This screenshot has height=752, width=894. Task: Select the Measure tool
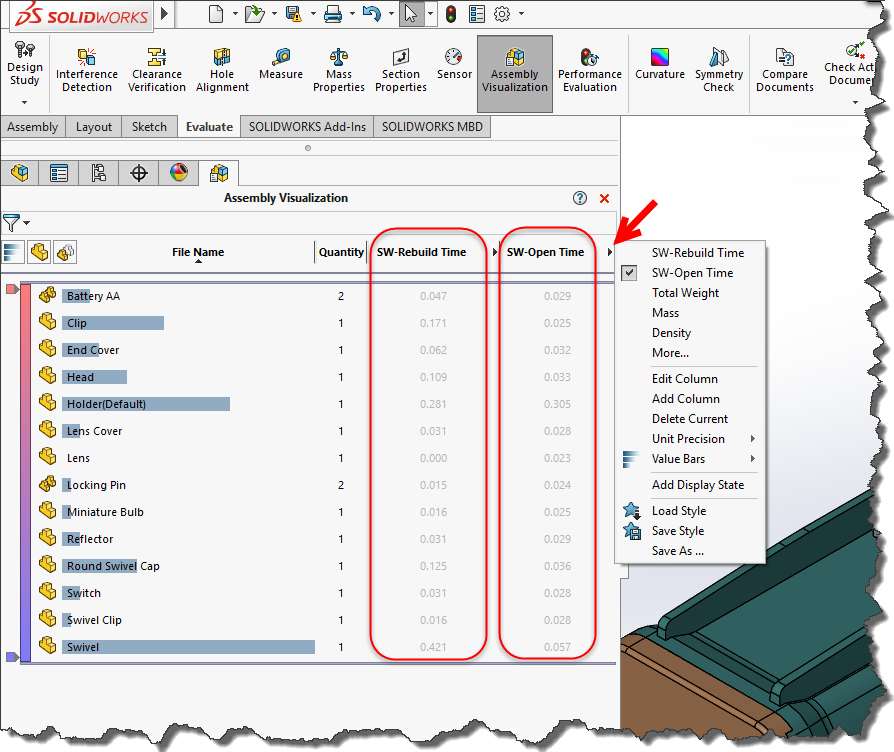click(x=281, y=64)
